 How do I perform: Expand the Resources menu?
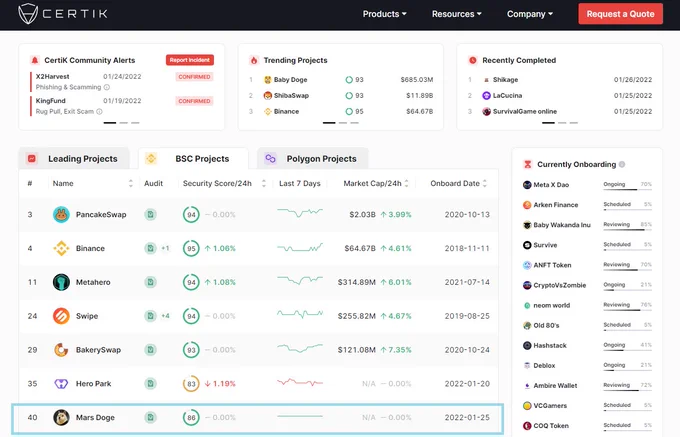457,14
